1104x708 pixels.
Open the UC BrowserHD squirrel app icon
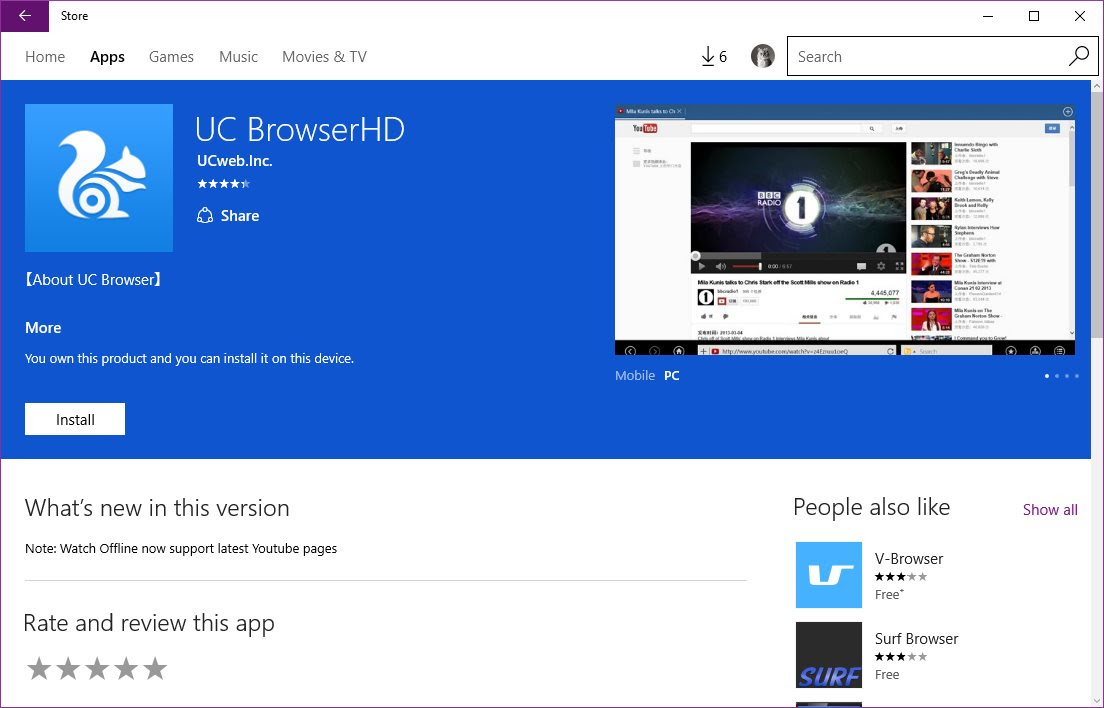(x=99, y=178)
